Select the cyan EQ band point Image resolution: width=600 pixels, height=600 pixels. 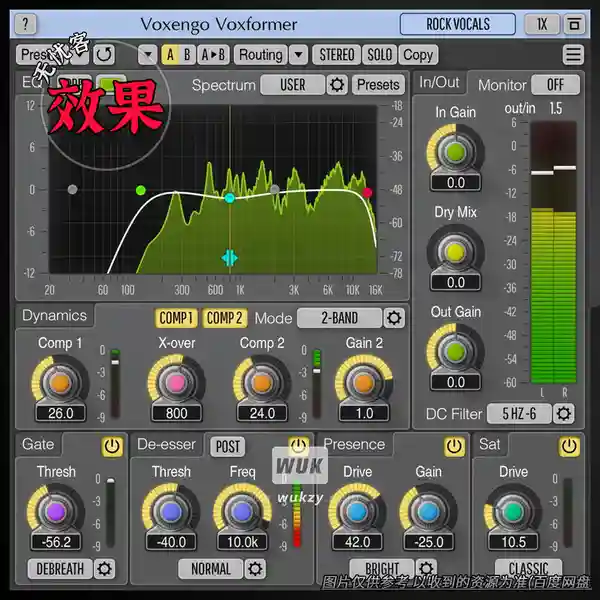pos(230,198)
